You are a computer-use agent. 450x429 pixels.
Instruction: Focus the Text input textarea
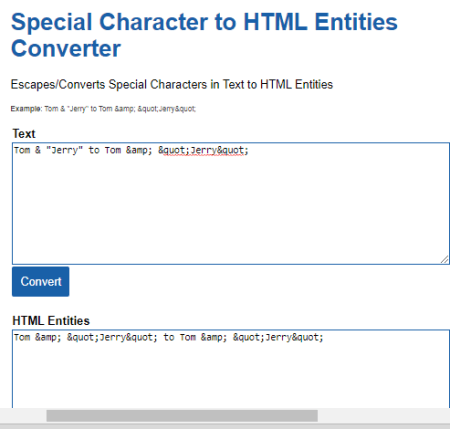pyautogui.click(x=231, y=203)
